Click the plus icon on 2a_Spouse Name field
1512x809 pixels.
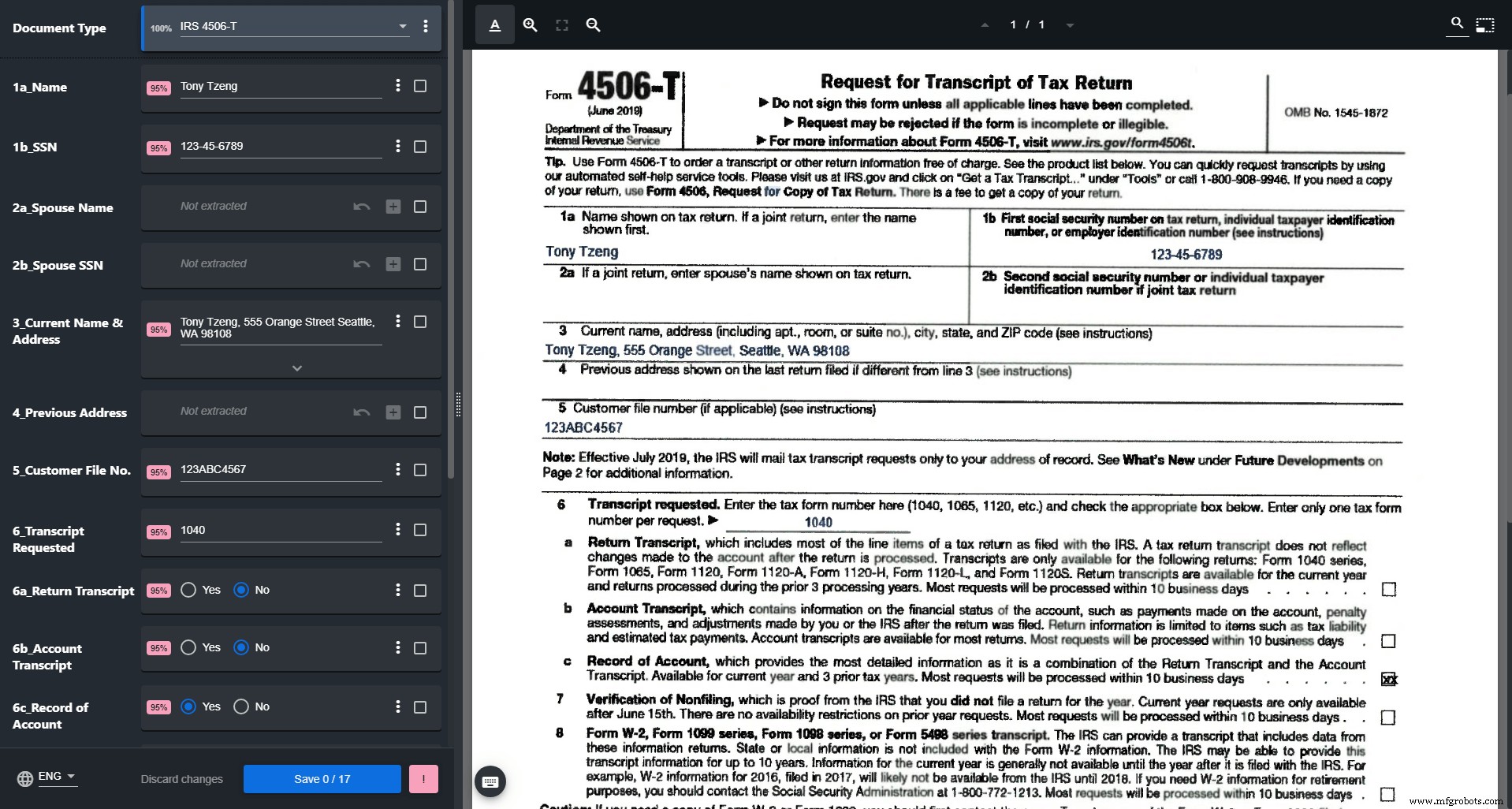coord(393,207)
